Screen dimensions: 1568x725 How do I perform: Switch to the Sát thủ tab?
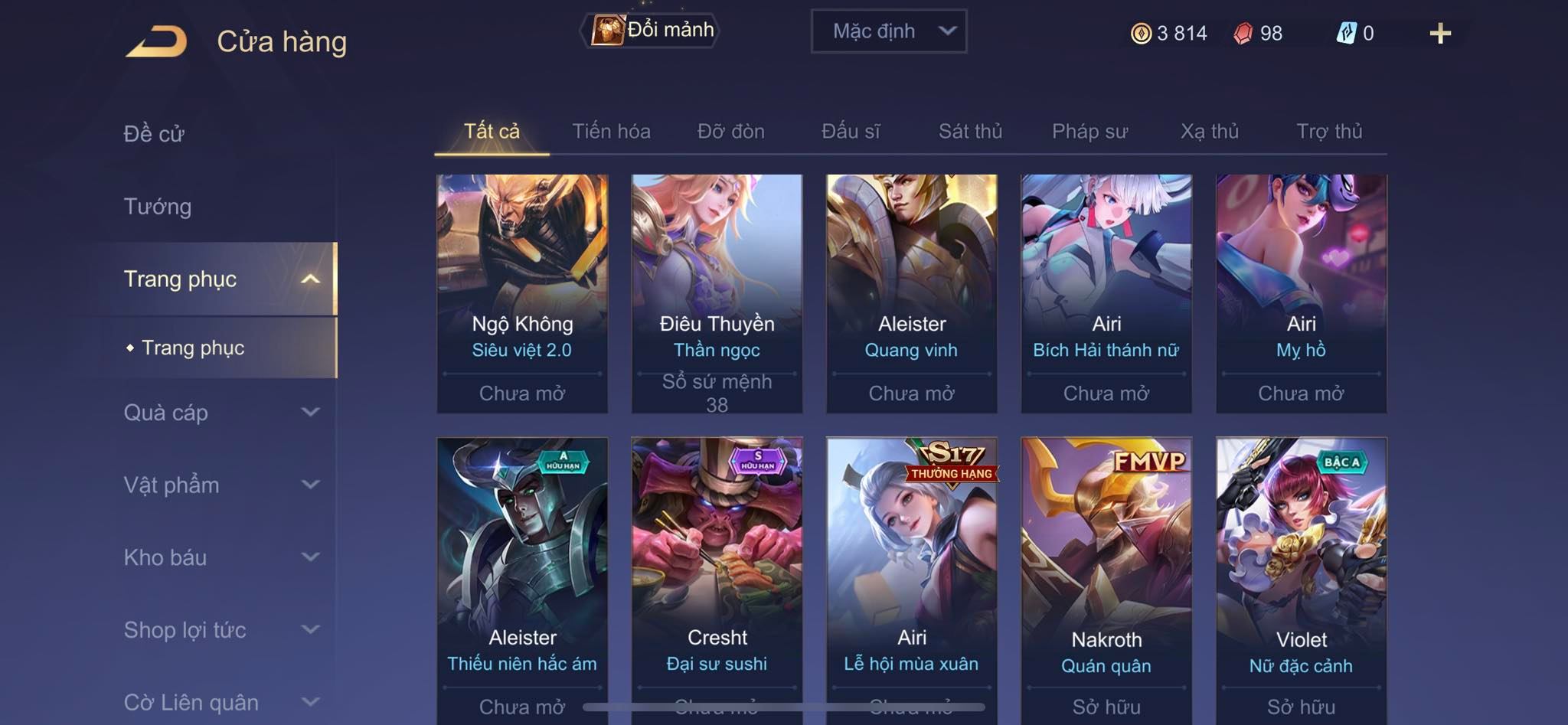click(970, 132)
